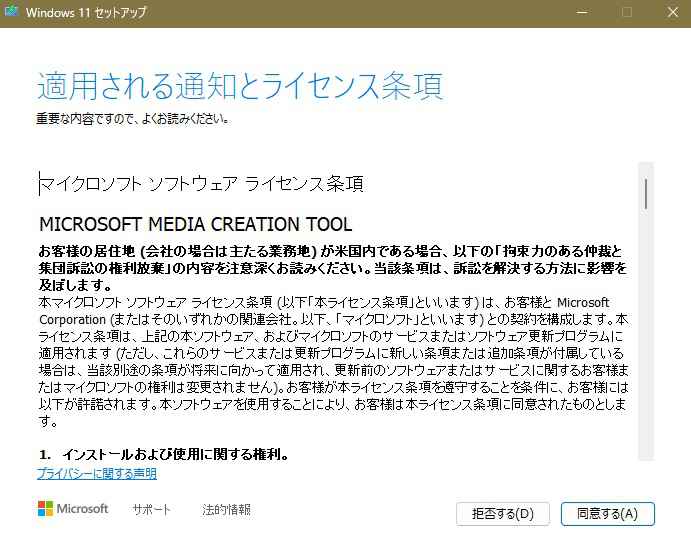Click the MICROSOFT MEDIA CREATION TOOL heading
Viewport: 691px width, 545px height.
click(x=195, y=223)
